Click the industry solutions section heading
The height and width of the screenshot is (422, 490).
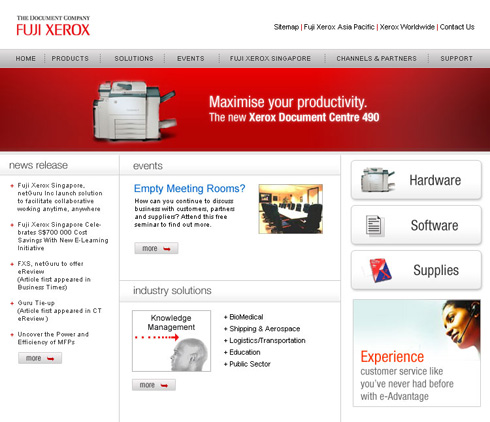click(172, 290)
